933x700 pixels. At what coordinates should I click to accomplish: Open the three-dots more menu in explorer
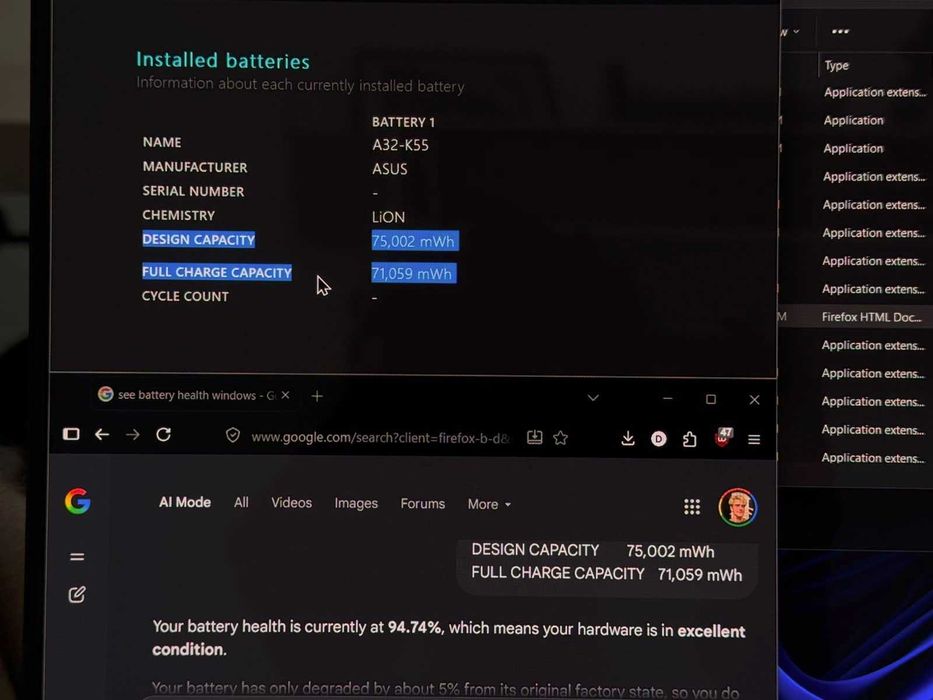tap(840, 32)
